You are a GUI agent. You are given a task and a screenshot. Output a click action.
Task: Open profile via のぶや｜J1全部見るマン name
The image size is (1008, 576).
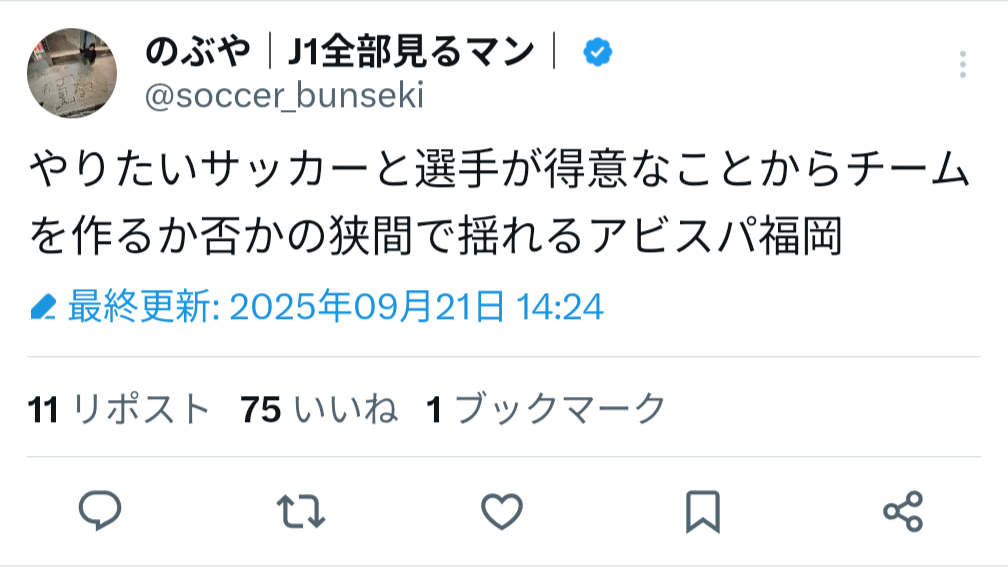(x=340, y=51)
